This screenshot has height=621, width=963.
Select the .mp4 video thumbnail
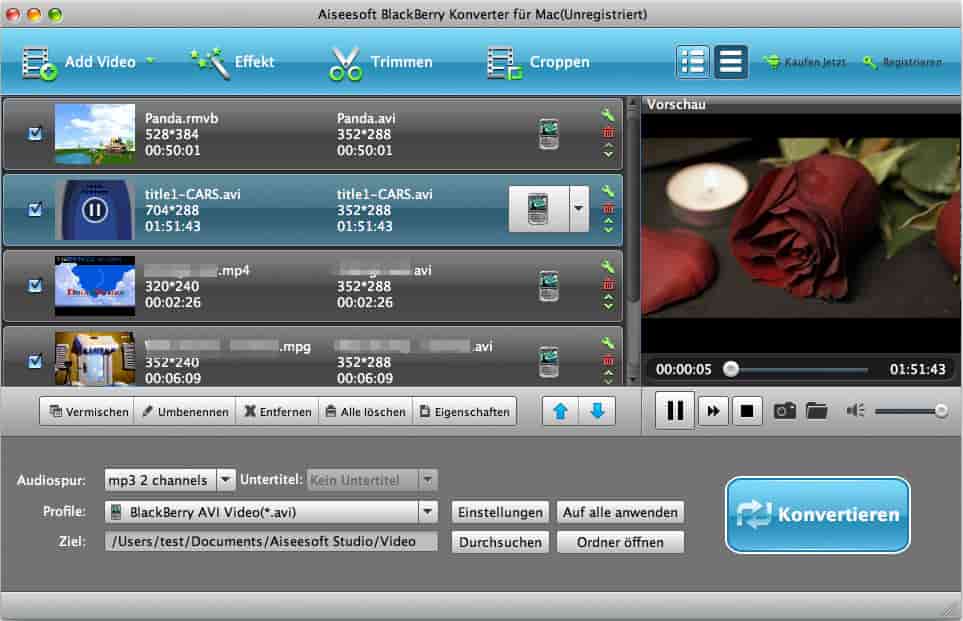tap(95, 286)
